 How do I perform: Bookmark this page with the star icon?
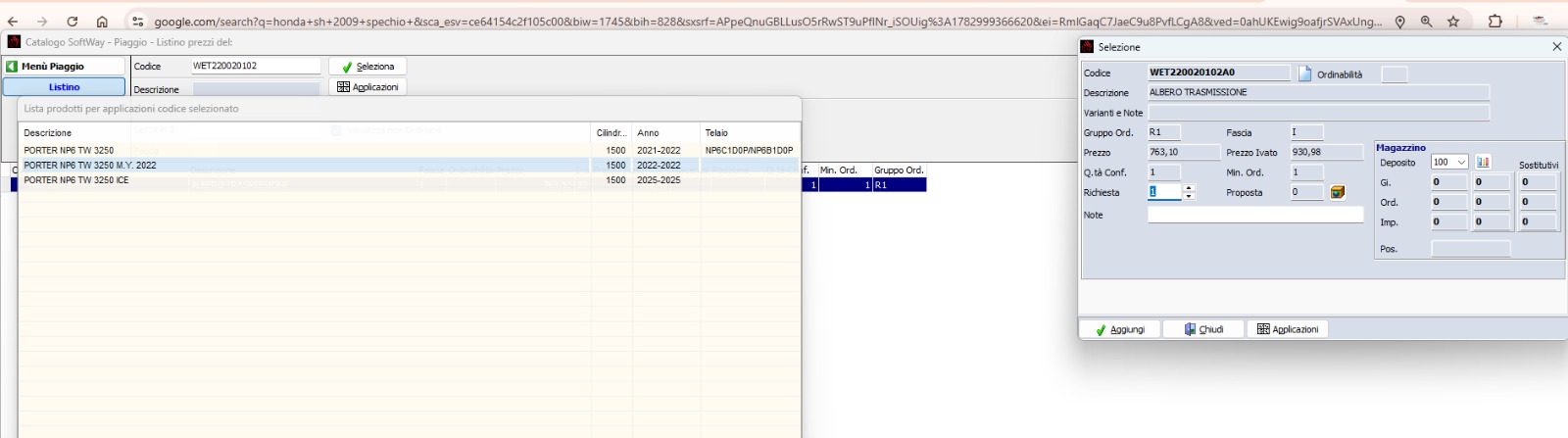click(x=1453, y=21)
